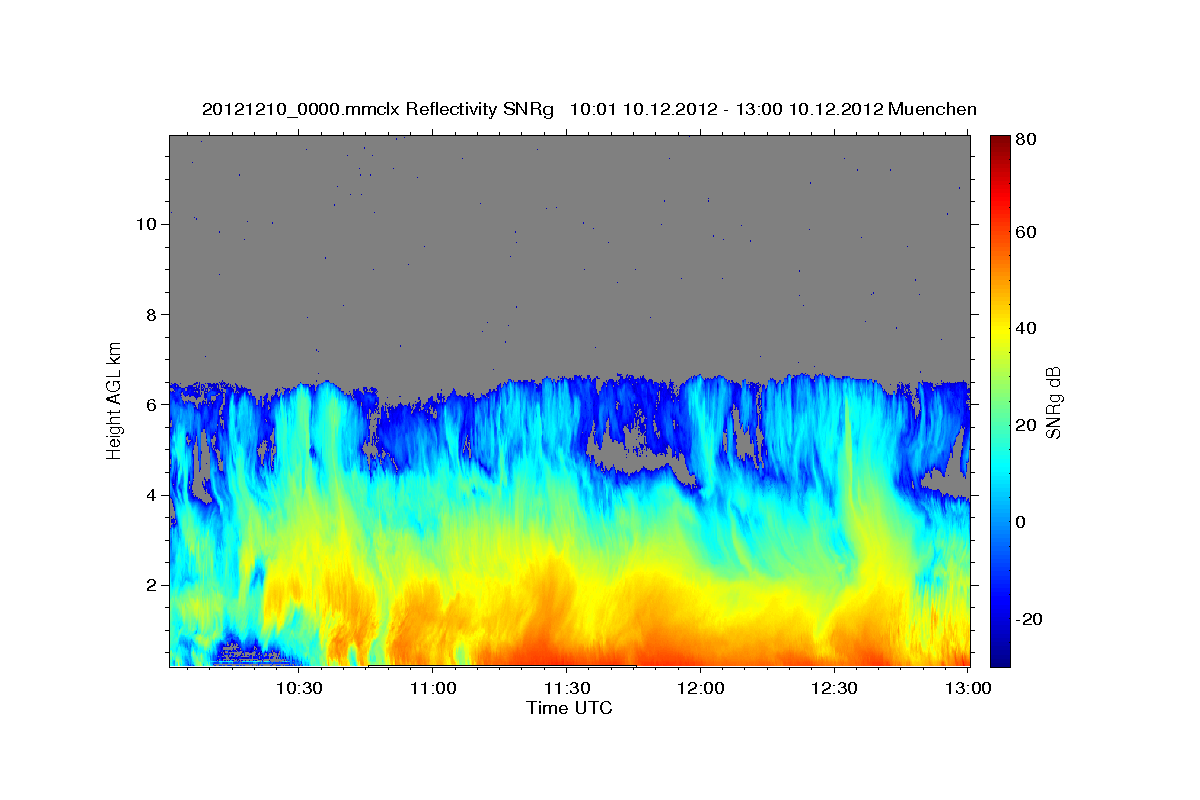This screenshot has height=800, width=1200.
Task: Click the 'Time UTC' axis label
Action: coord(569,708)
